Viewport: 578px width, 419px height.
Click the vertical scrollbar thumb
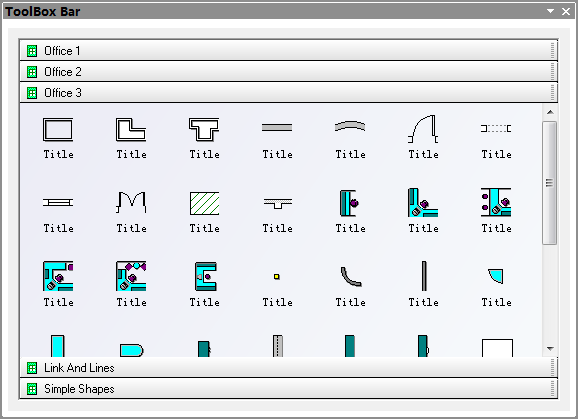pyautogui.click(x=550, y=182)
